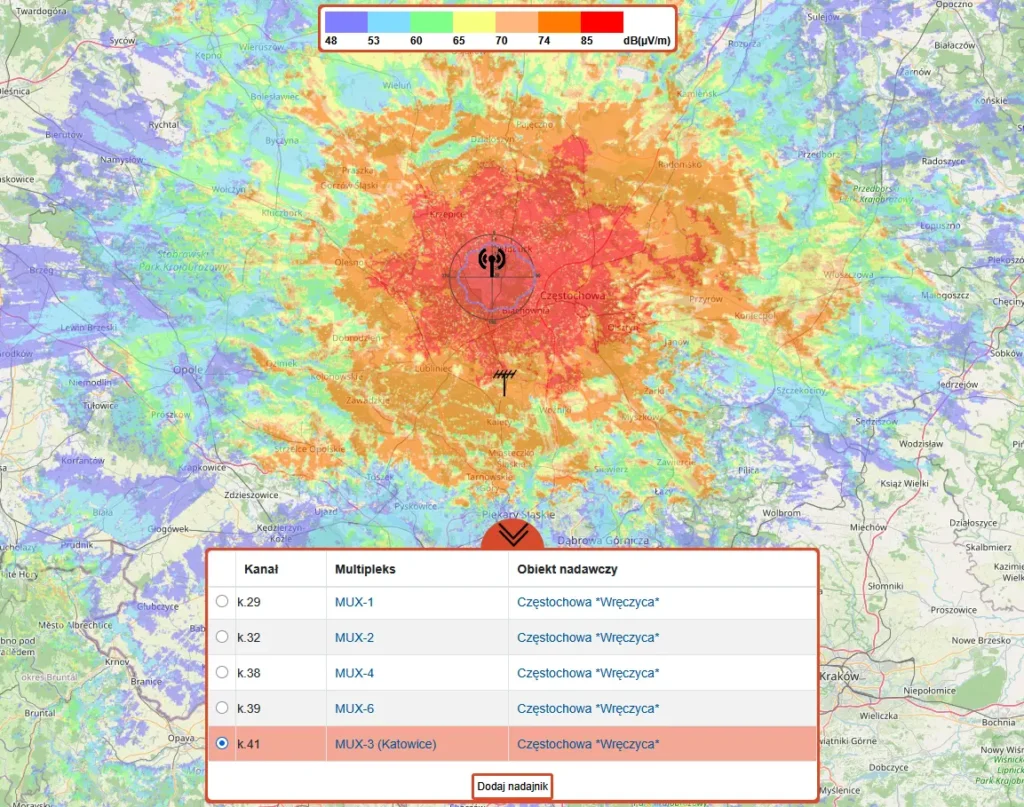Select the k.38 MUX-4 radio button

(222, 672)
